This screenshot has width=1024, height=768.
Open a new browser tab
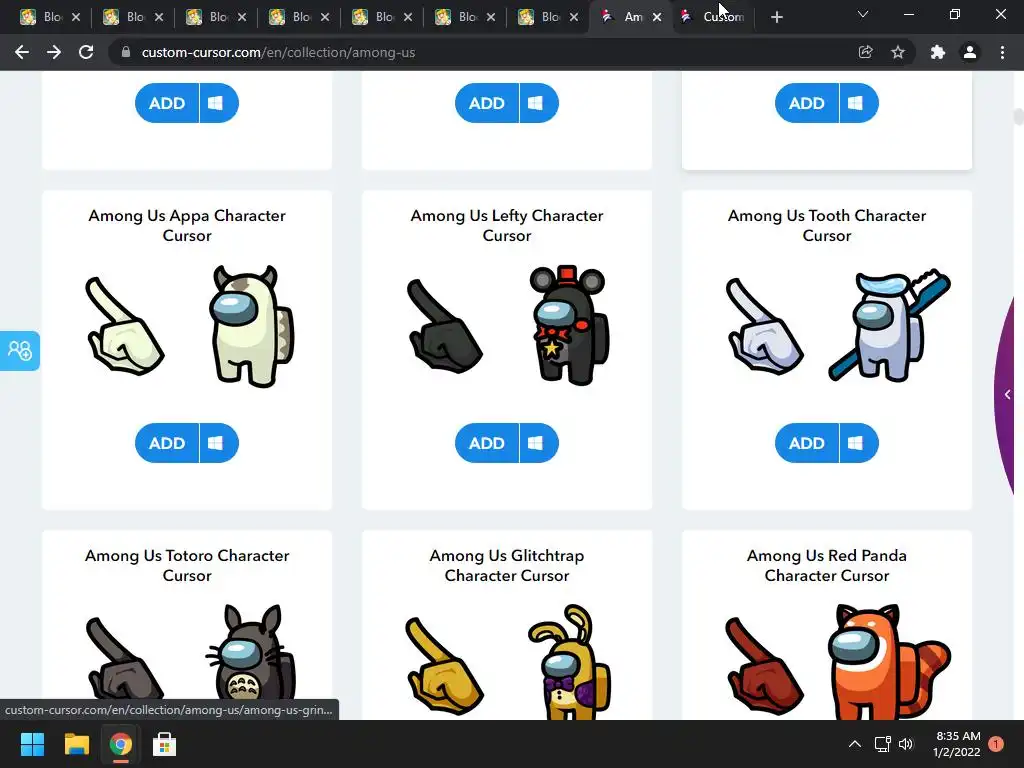[776, 17]
